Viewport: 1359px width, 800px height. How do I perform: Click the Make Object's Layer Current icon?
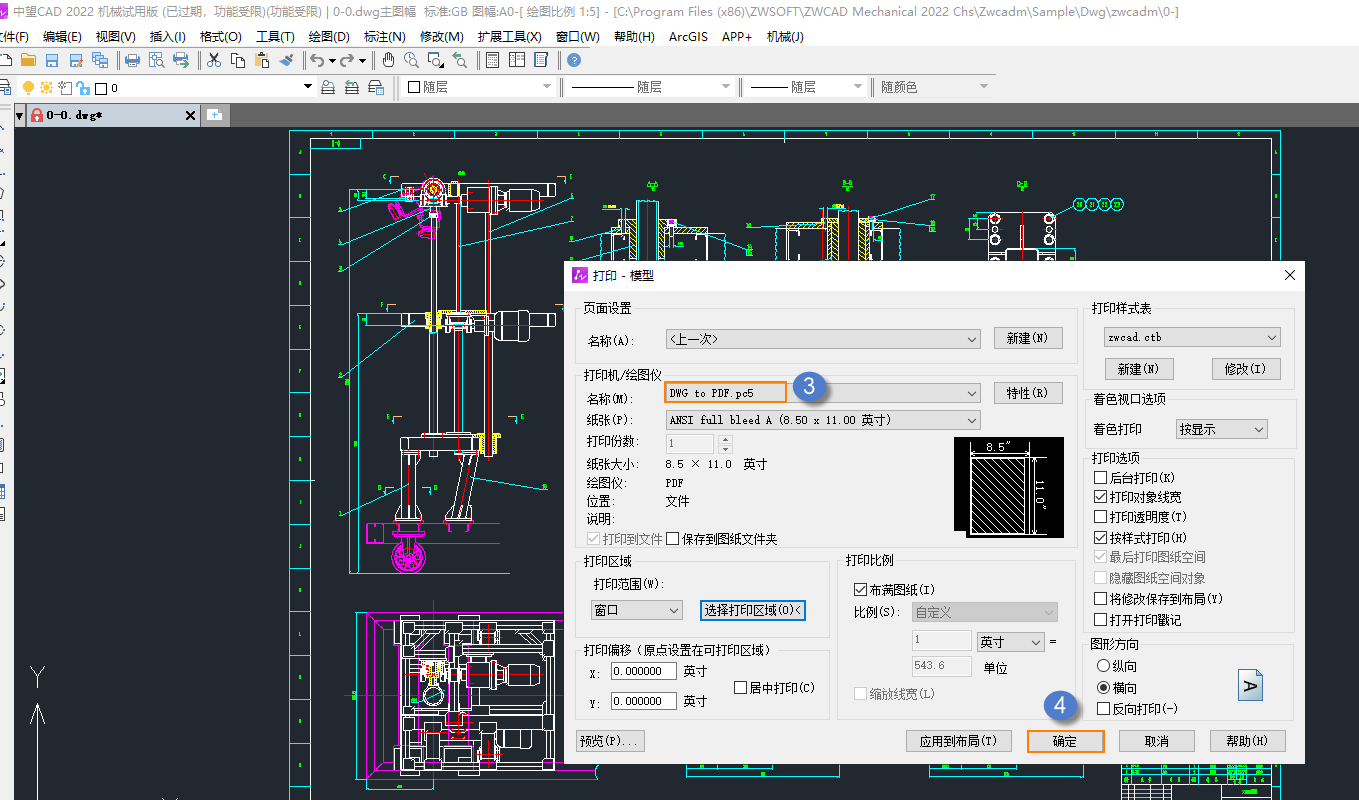tap(327, 88)
